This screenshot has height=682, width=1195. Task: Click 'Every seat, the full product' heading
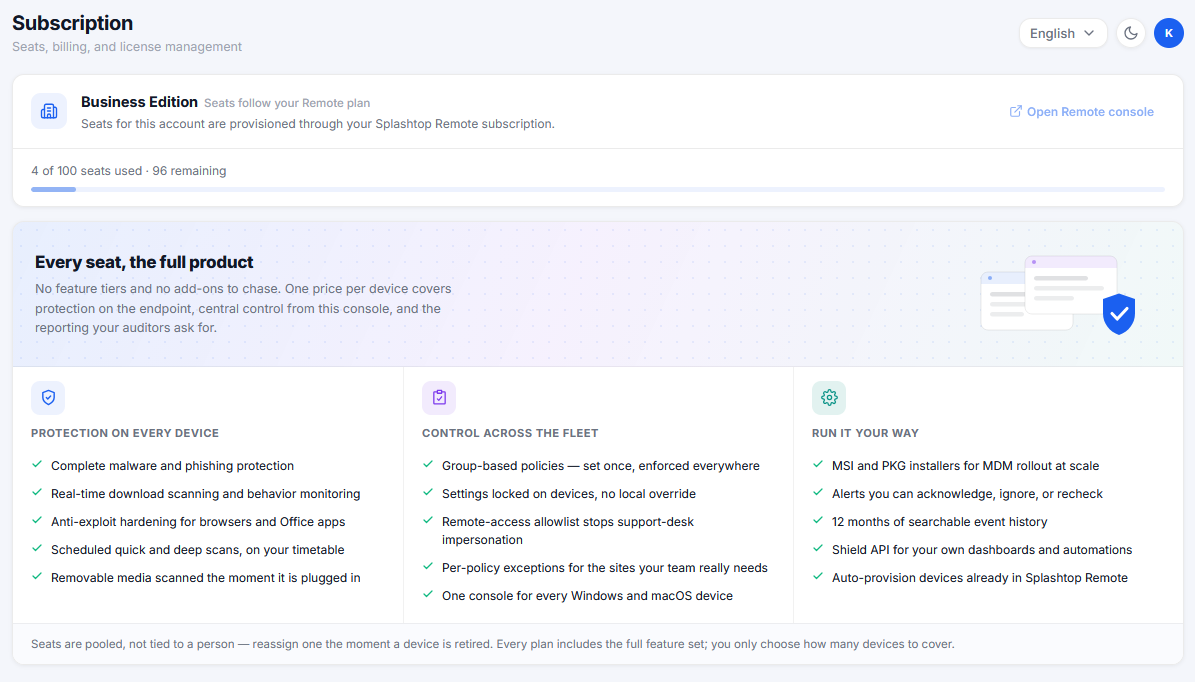pos(144,262)
